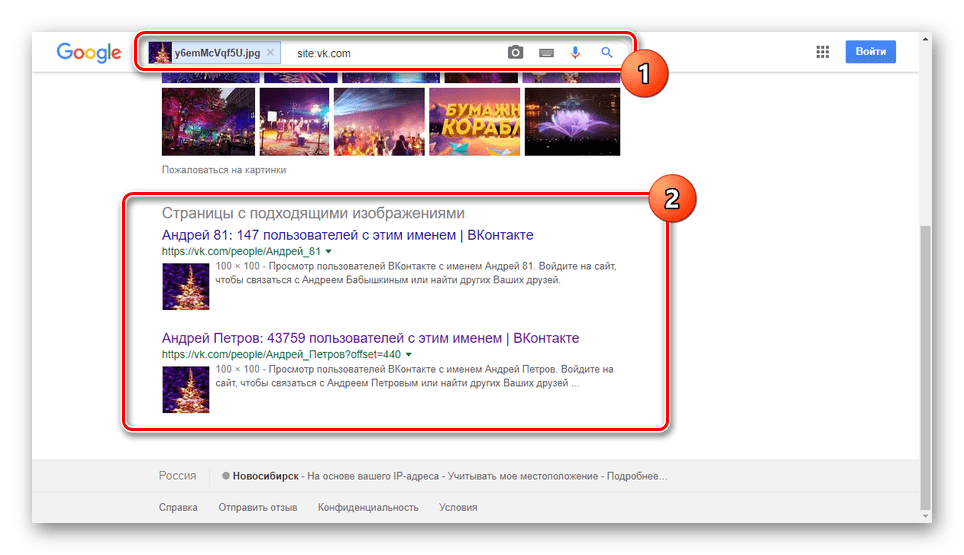Click the Россия footer text

coord(178,476)
